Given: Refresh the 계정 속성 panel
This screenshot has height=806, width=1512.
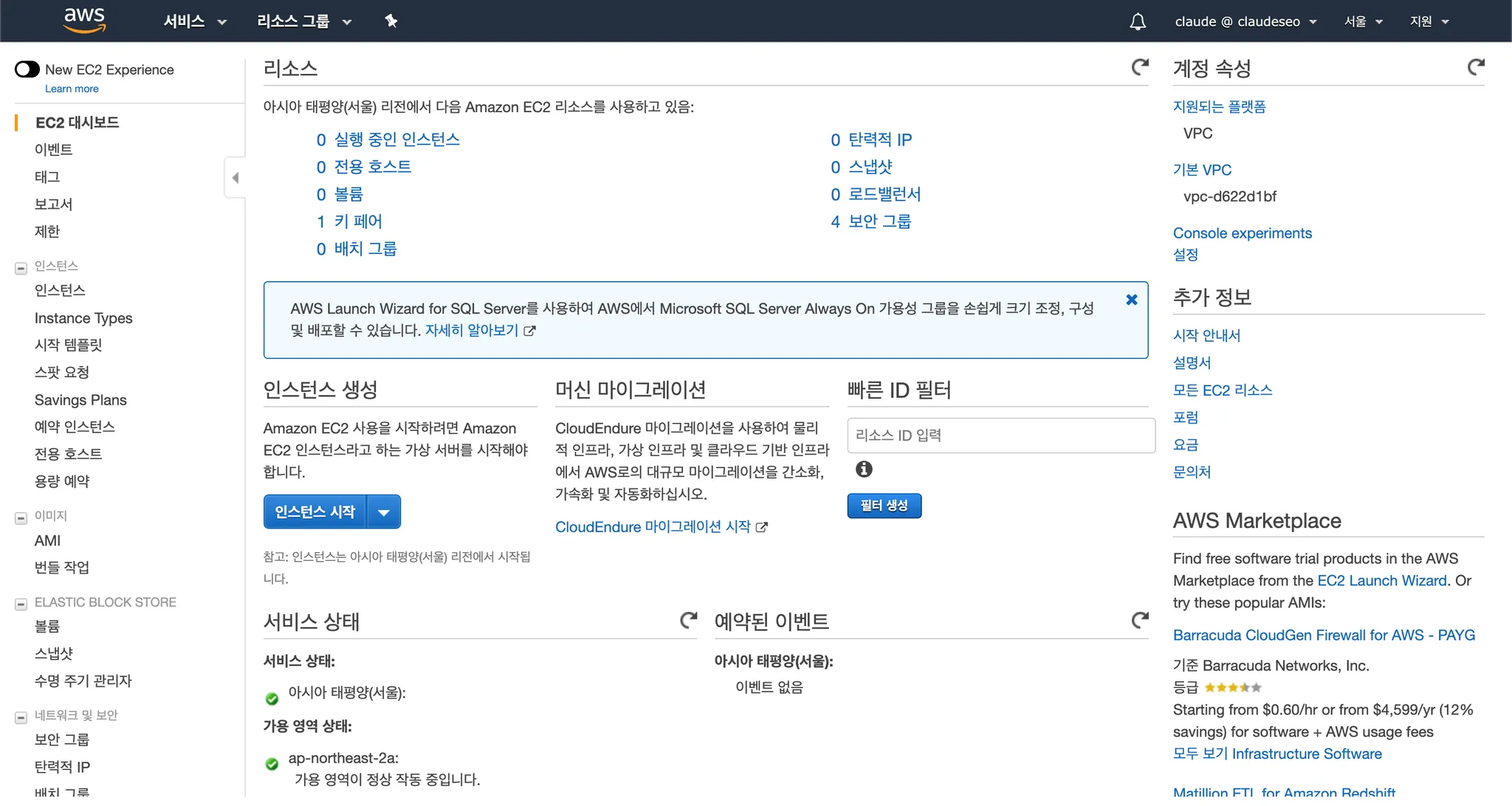Looking at the screenshot, I should coord(1476,67).
